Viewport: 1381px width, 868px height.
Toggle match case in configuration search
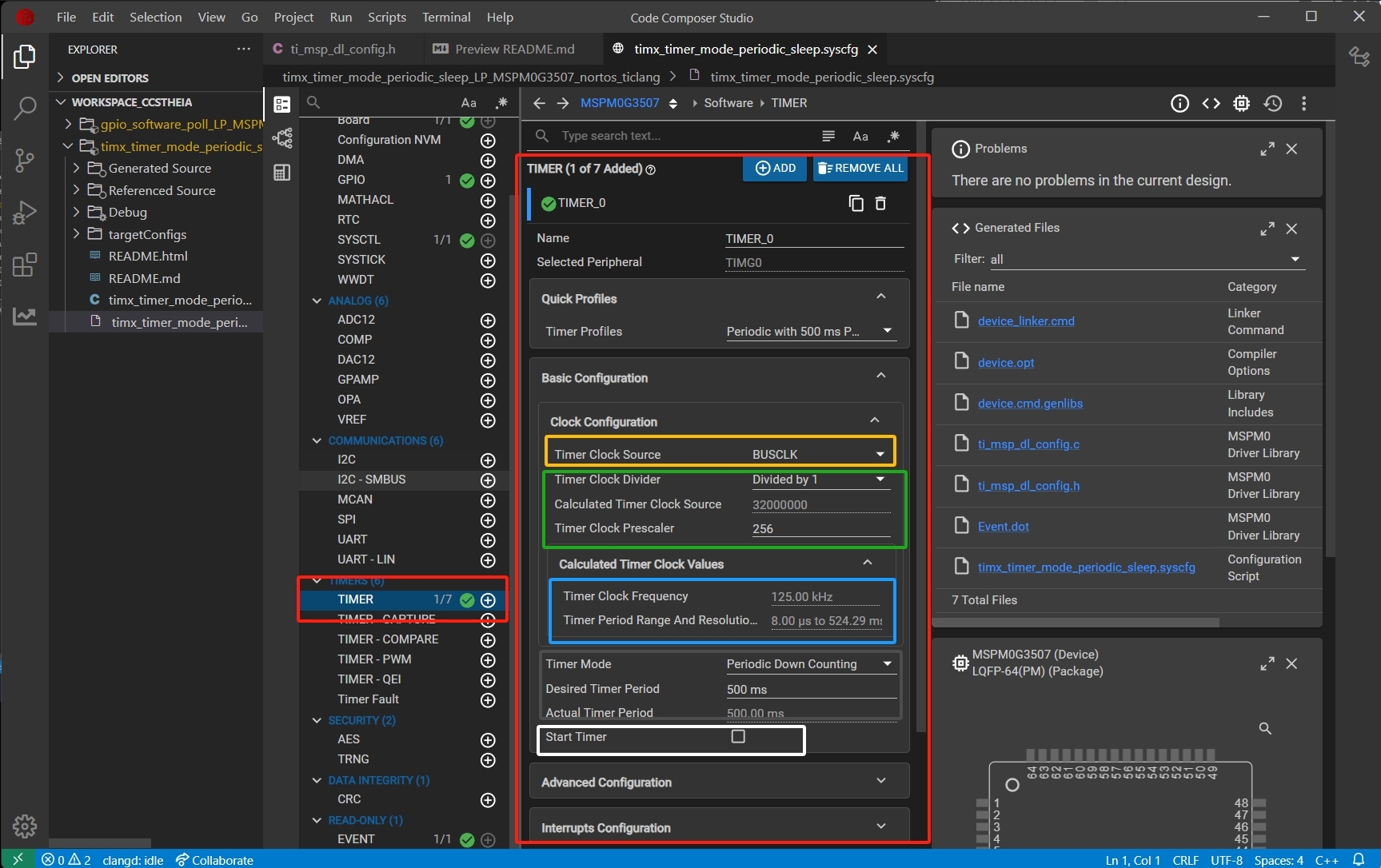860,136
